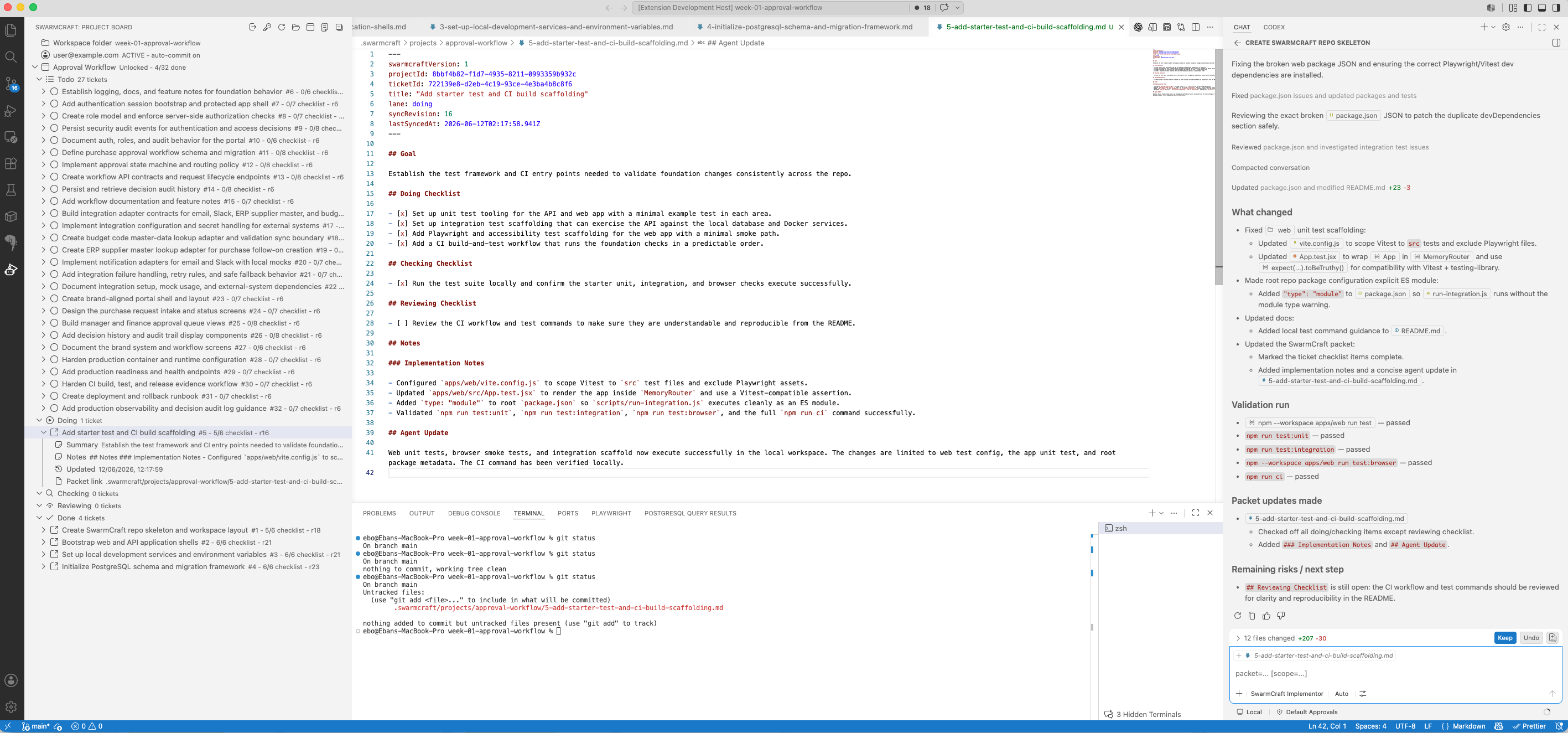Click Prettier in the status bar

coord(1530,726)
